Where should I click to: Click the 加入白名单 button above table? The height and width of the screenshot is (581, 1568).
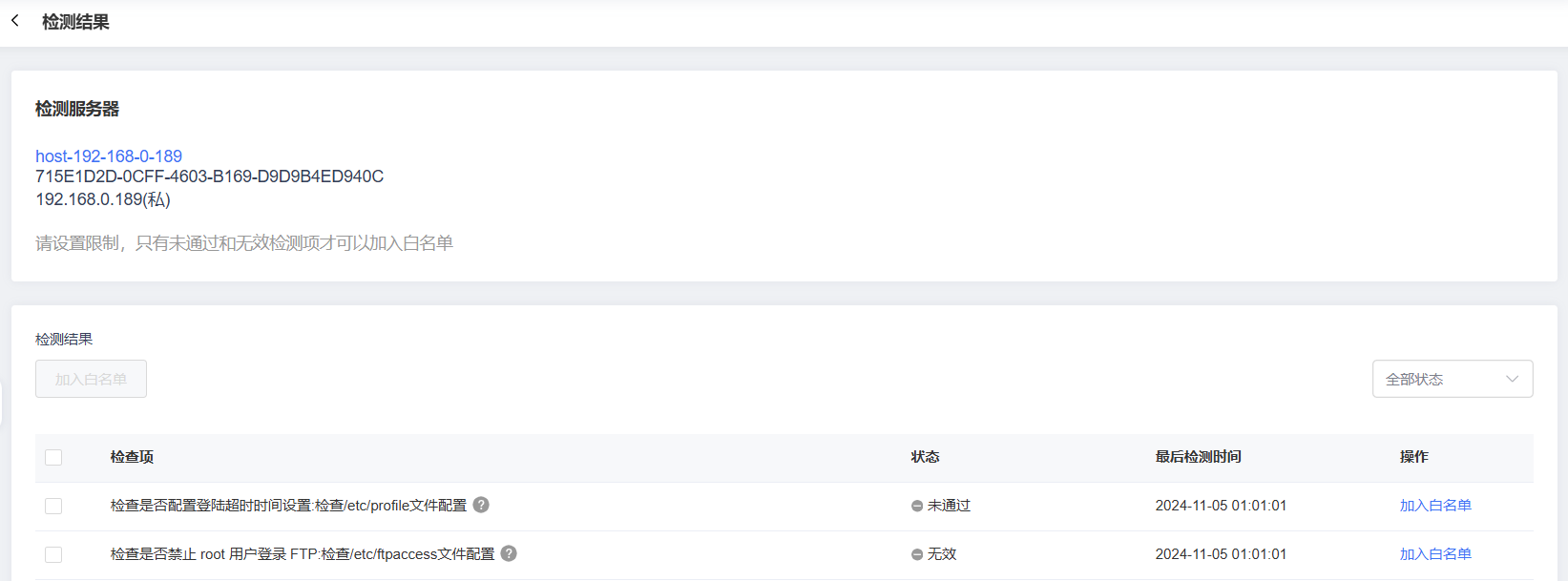(x=91, y=379)
